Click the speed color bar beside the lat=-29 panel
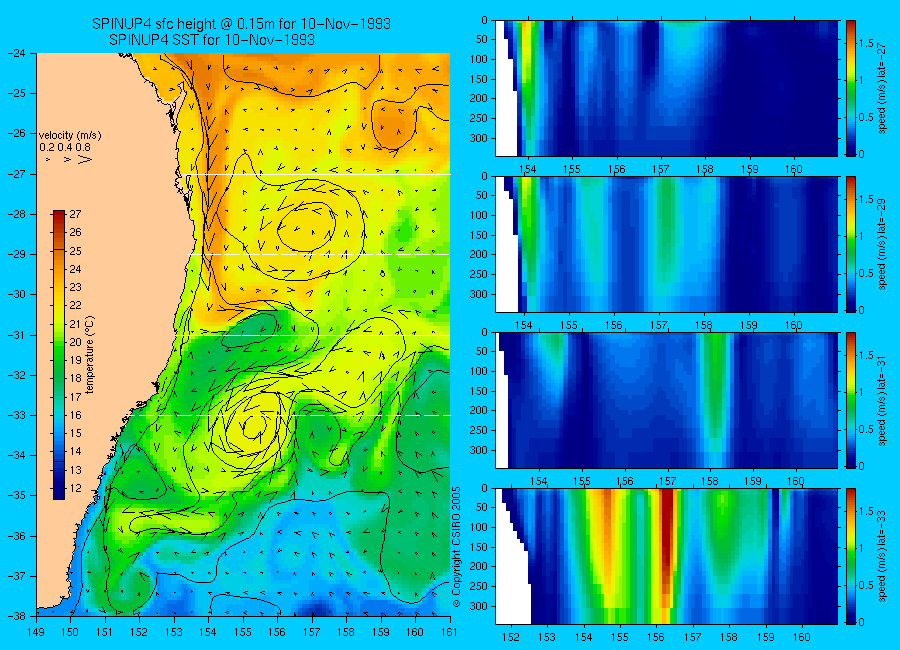900x650 pixels. click(x=851, y=244)
